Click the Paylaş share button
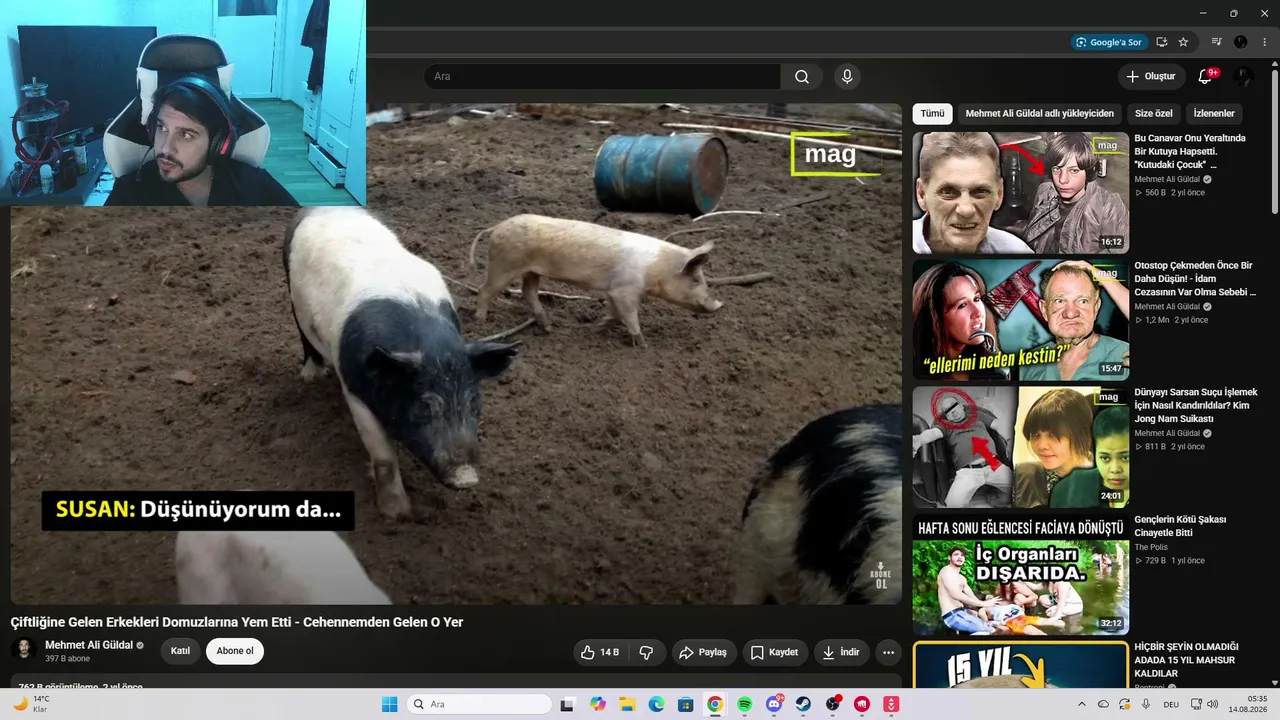The width and height of the screenshot is (1280, 720). click(x=703, y=652)
